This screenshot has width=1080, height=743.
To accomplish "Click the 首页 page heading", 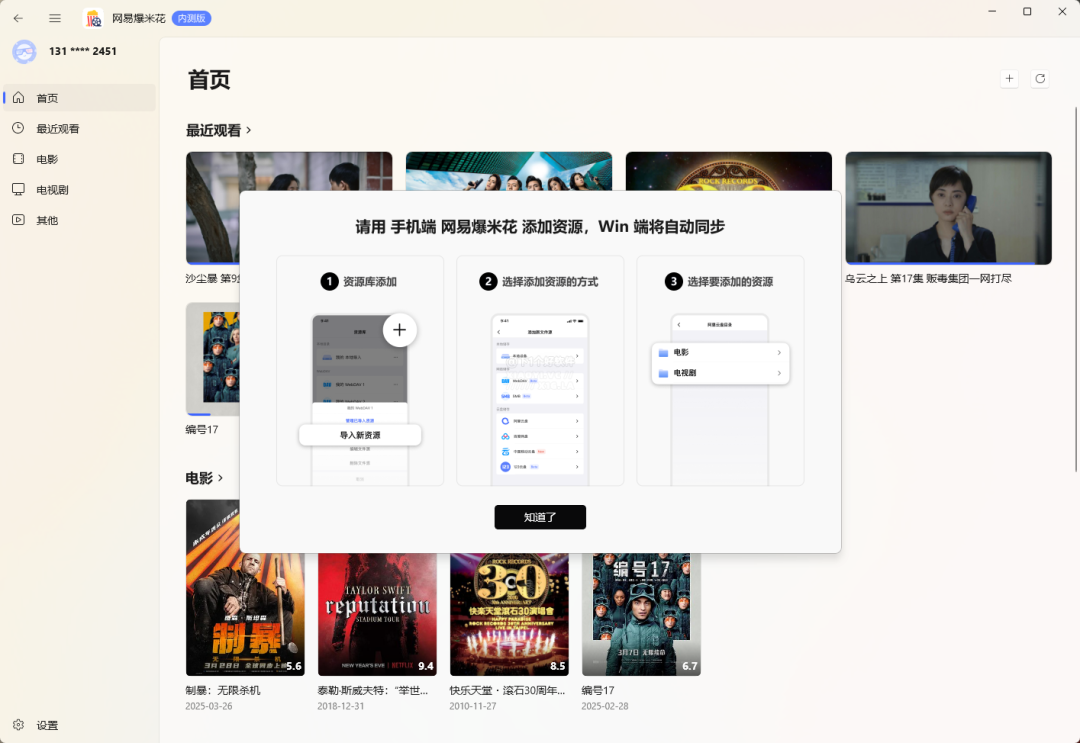I will tap(209, 80).
